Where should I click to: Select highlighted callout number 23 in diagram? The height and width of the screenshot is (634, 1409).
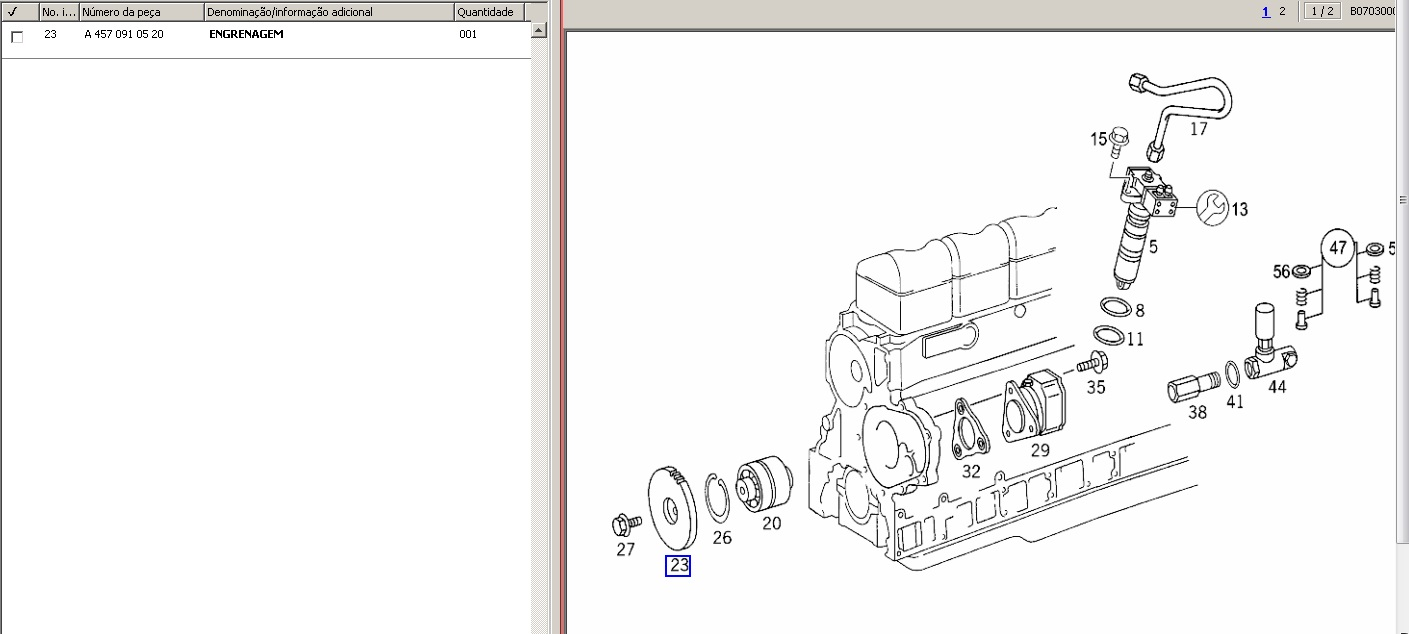click(679, 566)
